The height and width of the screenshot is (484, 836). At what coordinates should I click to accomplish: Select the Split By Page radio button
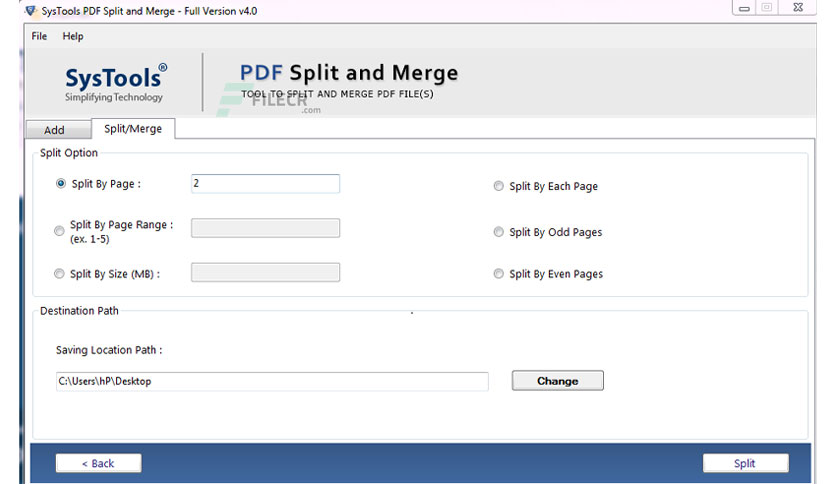tap(61, 183)
